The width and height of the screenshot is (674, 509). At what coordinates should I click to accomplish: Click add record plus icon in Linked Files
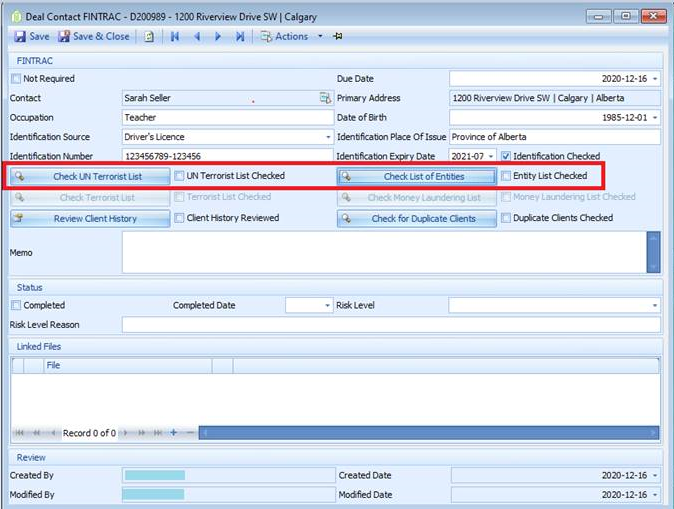click(x=174, y=432)
